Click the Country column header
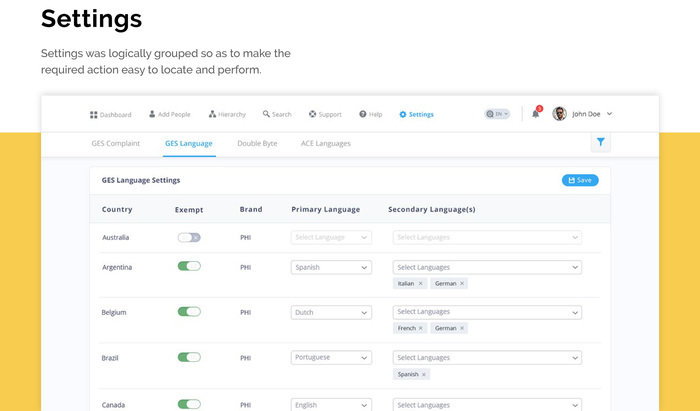The width and height of the screenshot is (700, 411). [117, 209]
